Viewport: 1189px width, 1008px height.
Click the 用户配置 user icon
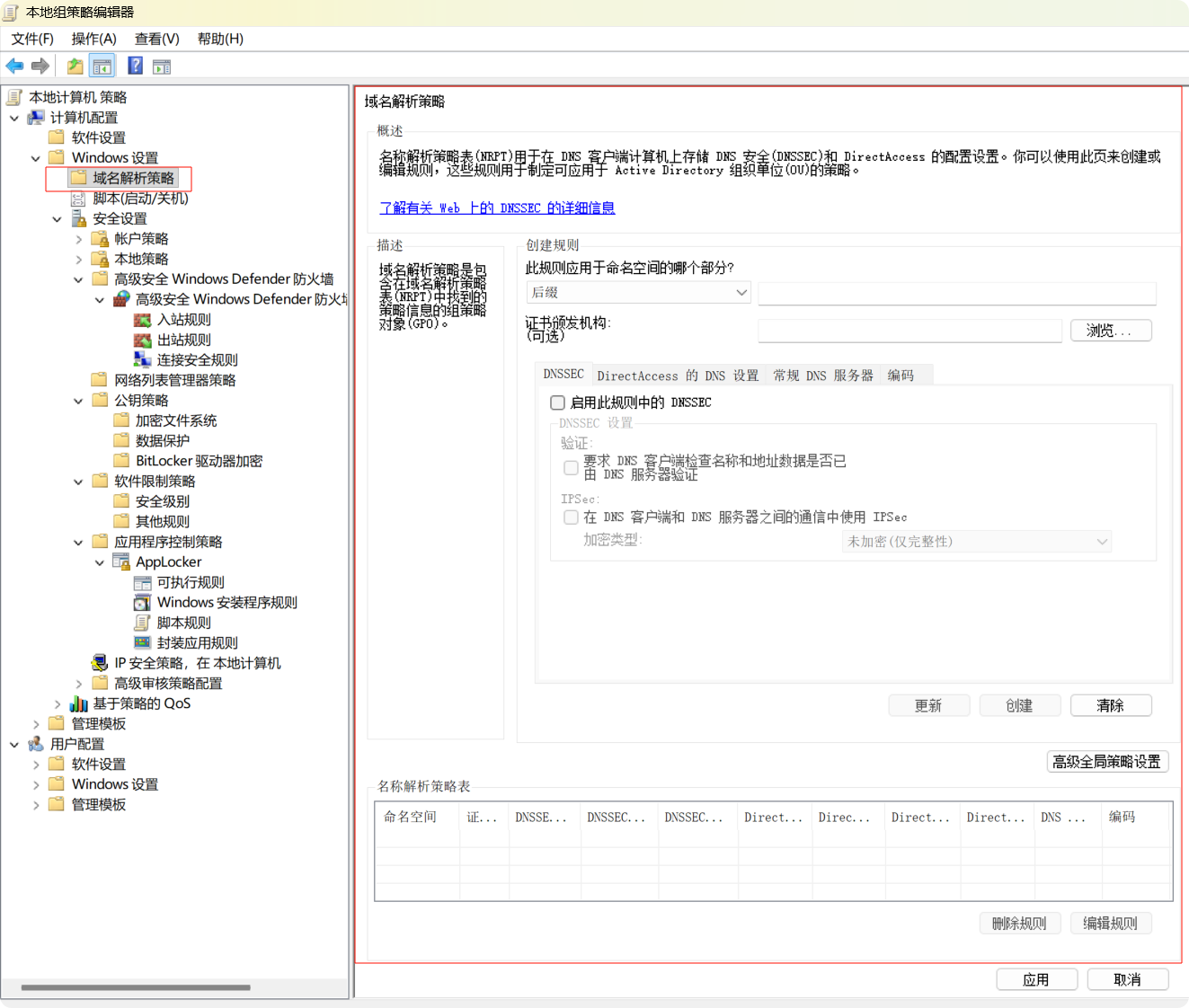[35, 744]
